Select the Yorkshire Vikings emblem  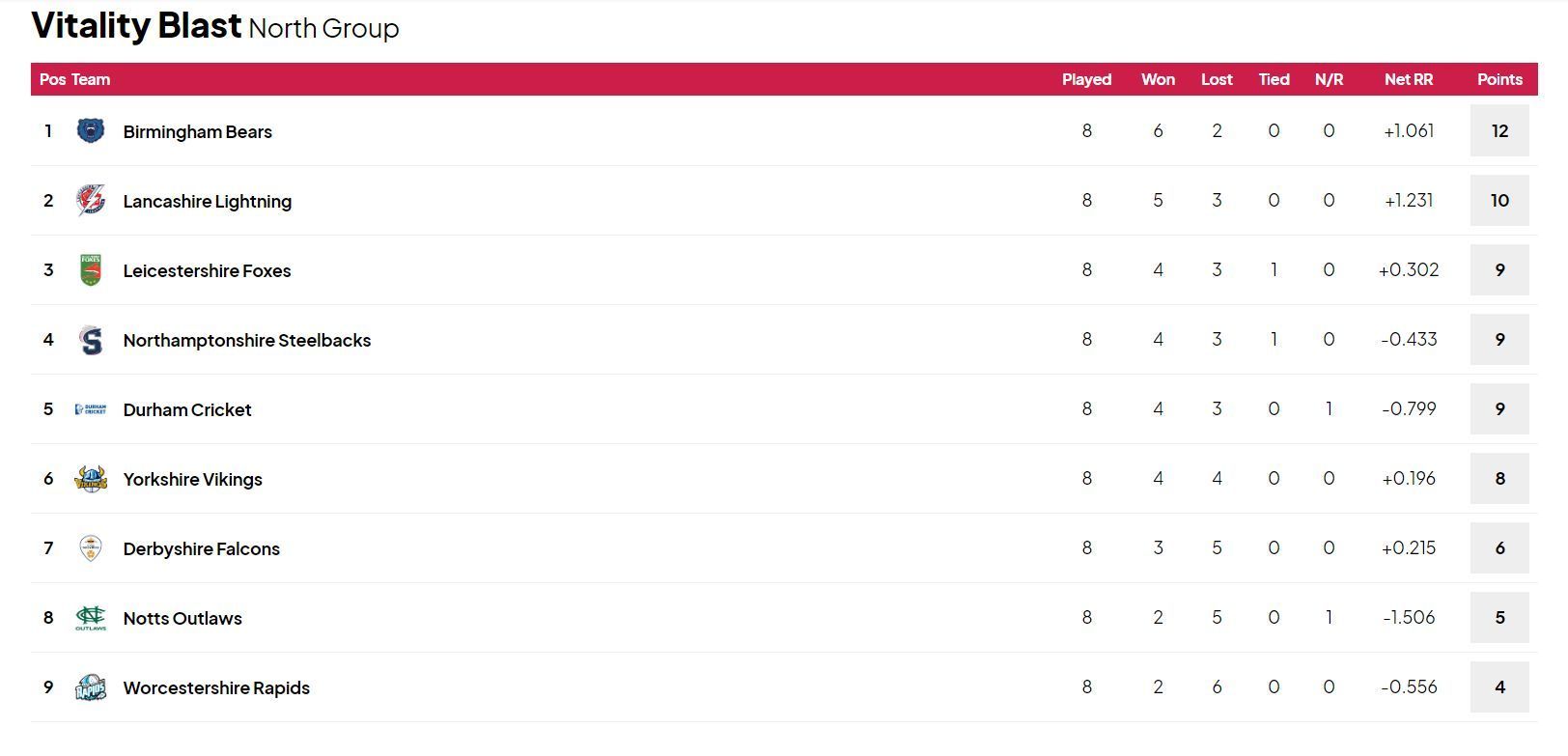coord(93,479)
